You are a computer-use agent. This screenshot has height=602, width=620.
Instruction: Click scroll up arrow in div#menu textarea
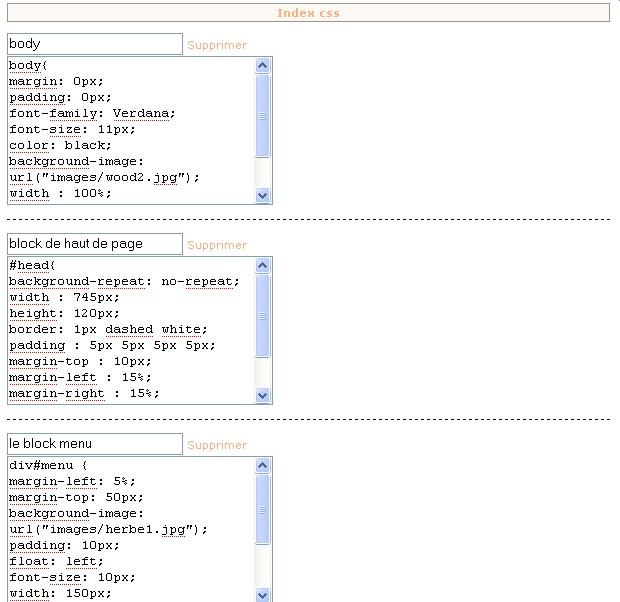[263, 466]
